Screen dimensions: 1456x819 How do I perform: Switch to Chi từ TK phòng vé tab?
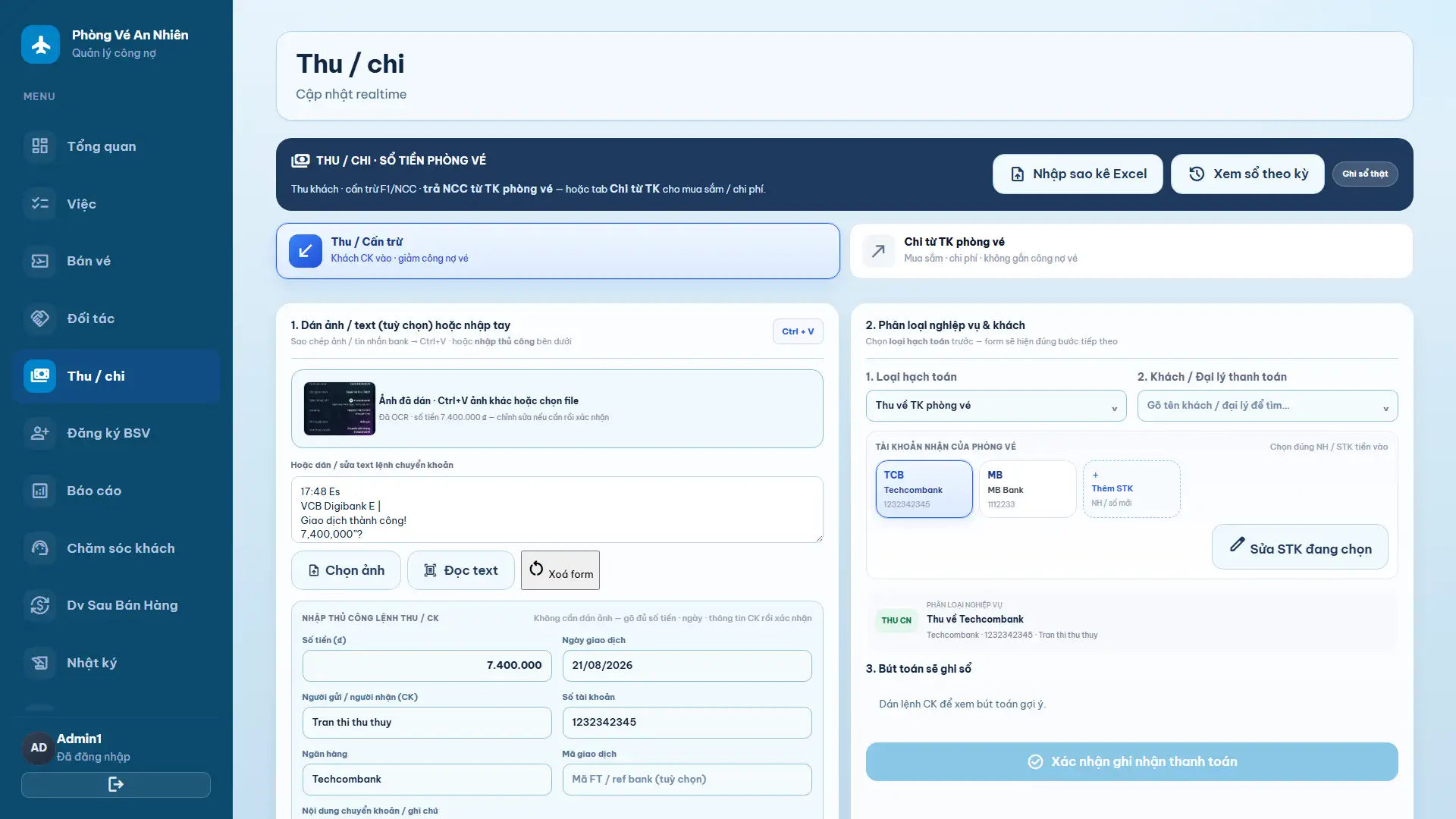click(1131, 251)
